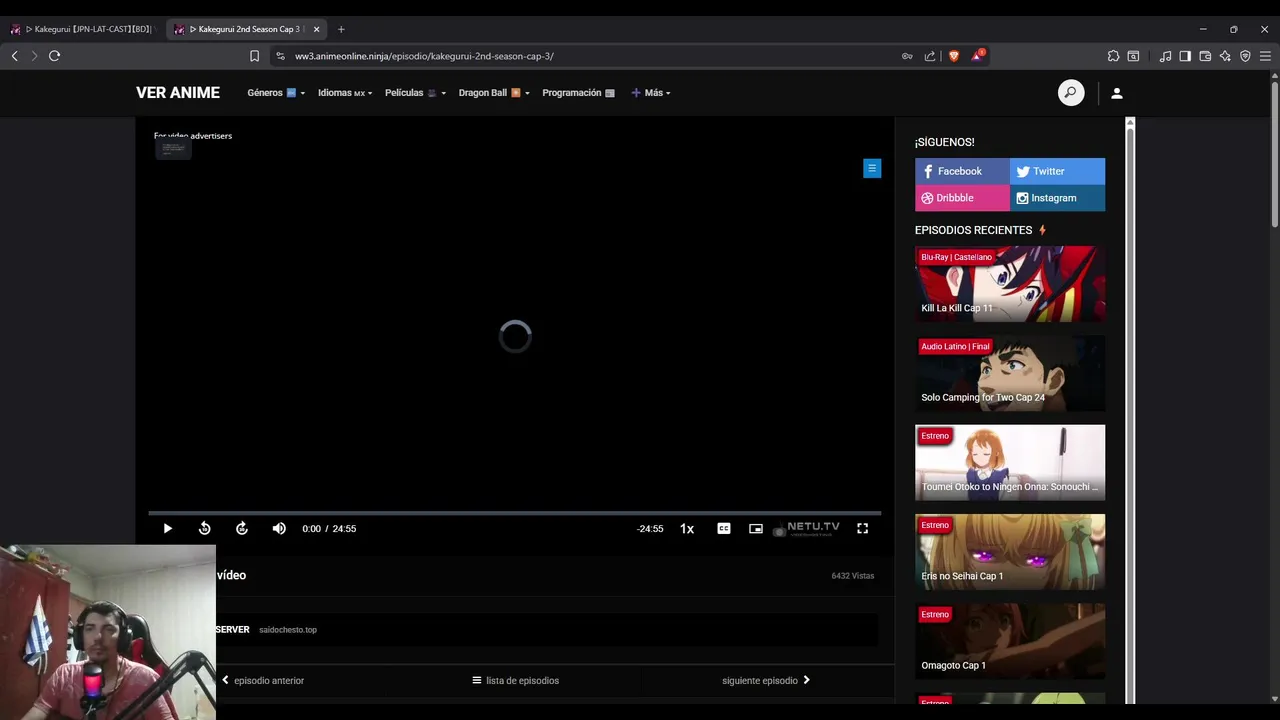Open the extensions puzzle icon

tap(1113, 56)
